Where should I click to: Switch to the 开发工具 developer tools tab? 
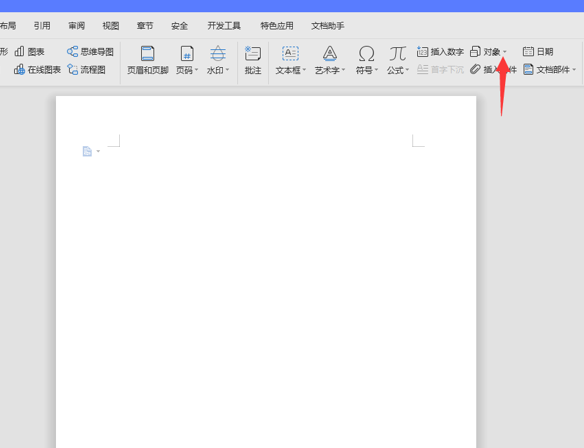tap(224, 26)
